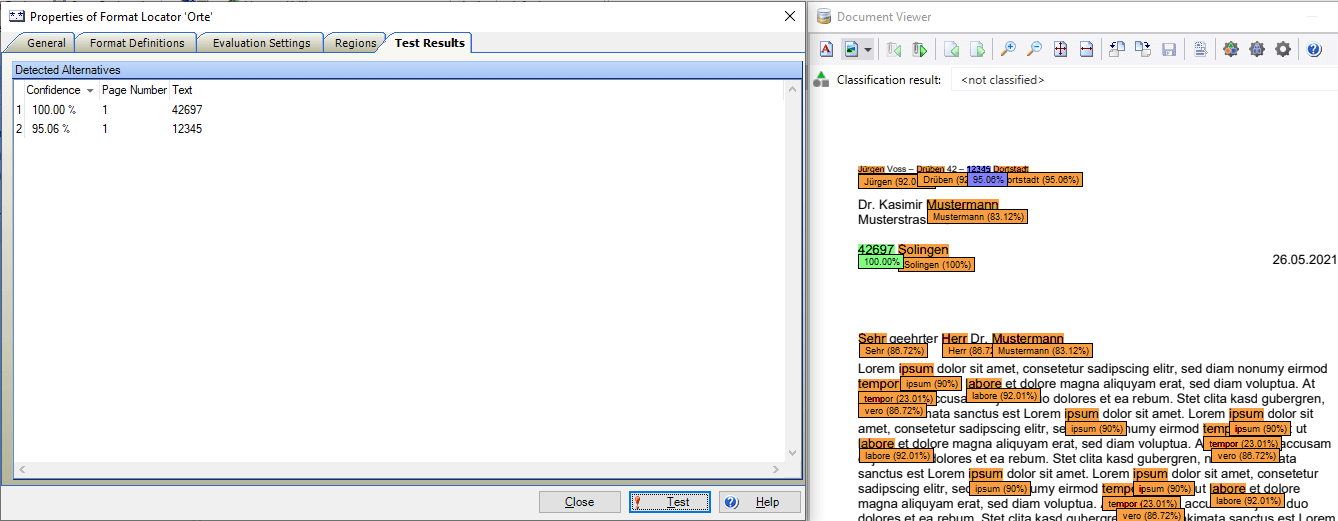Image resolution: width=1338 pixels, height=521 pixels.
Task: Rotate the page right icon
Action: (x=1142, y=49)
